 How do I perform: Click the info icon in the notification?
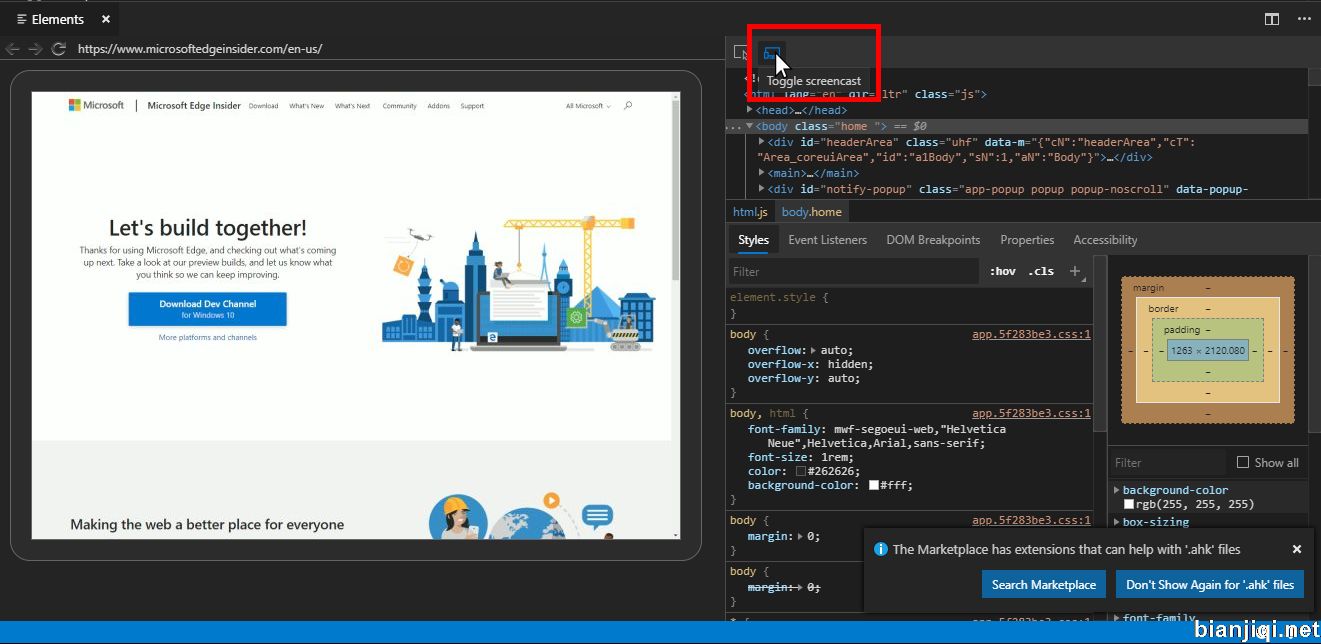[881, 549]
